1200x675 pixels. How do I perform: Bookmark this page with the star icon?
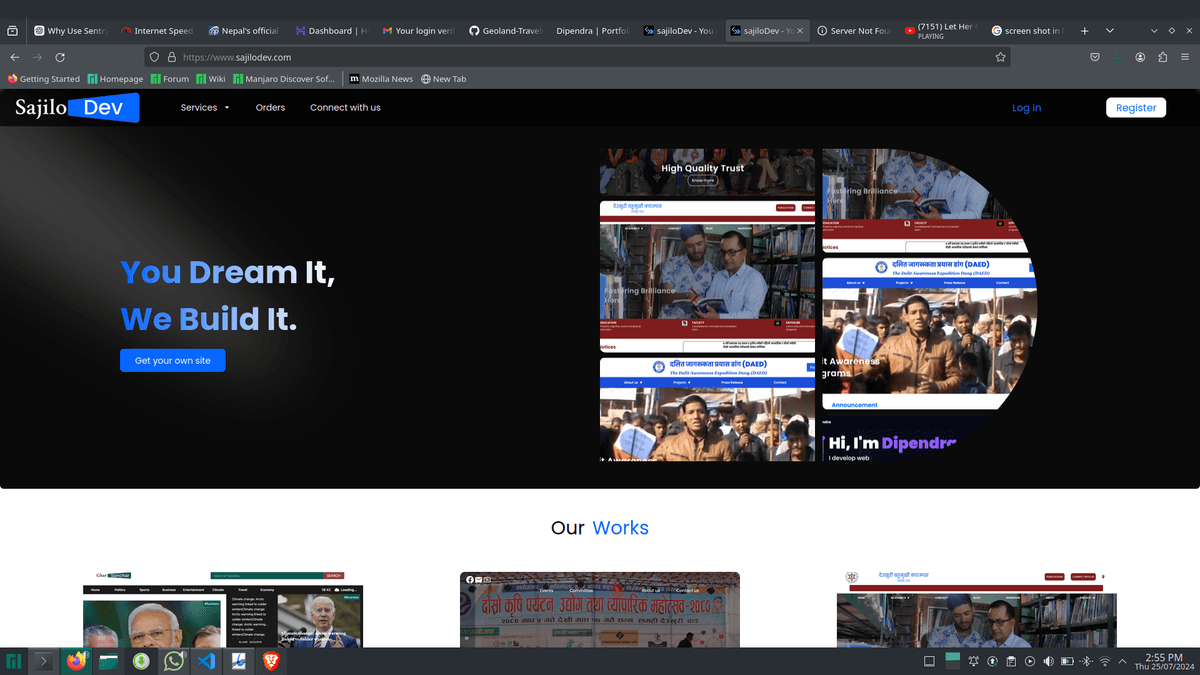pos(1000,57)
